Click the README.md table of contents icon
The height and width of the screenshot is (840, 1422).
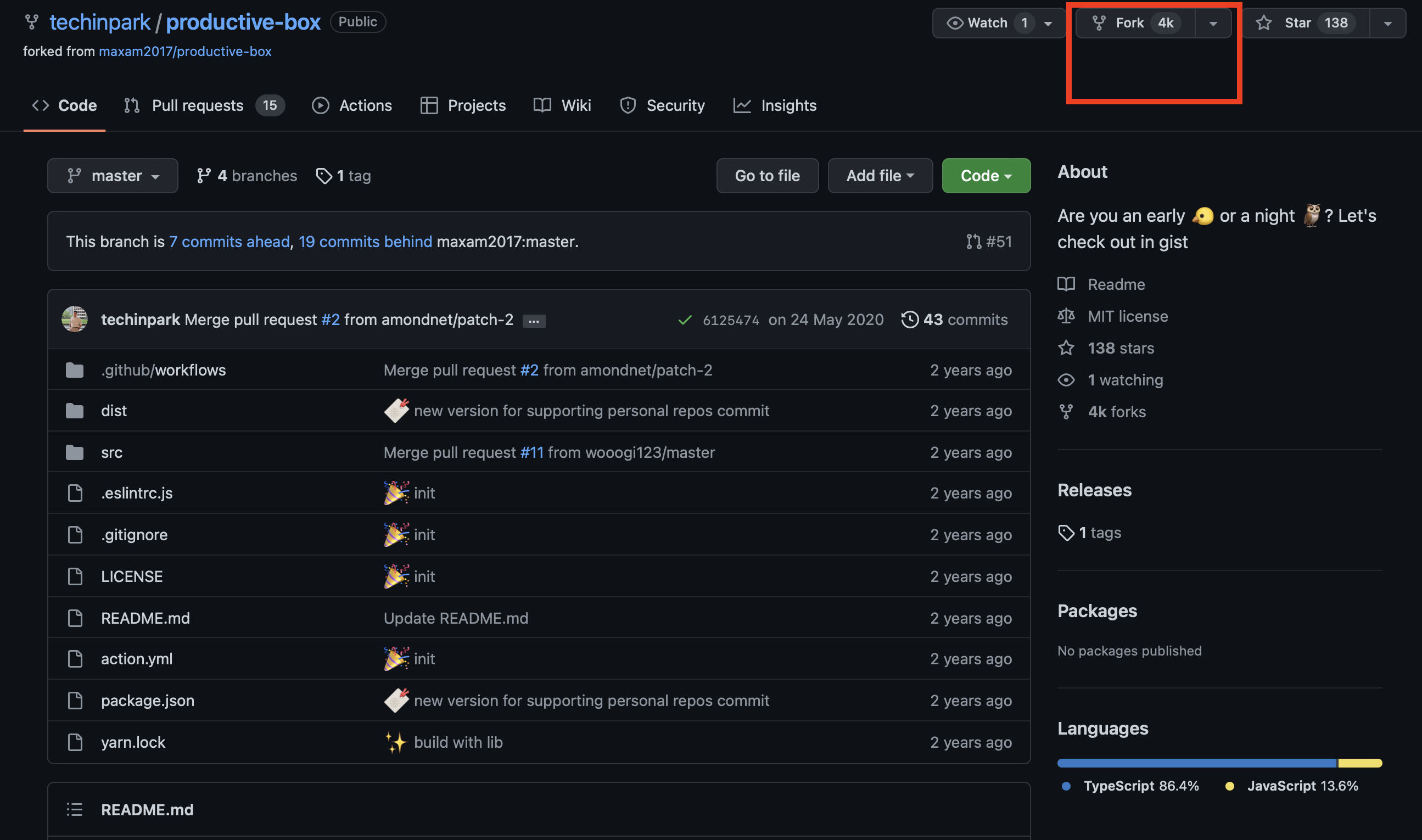75,809
